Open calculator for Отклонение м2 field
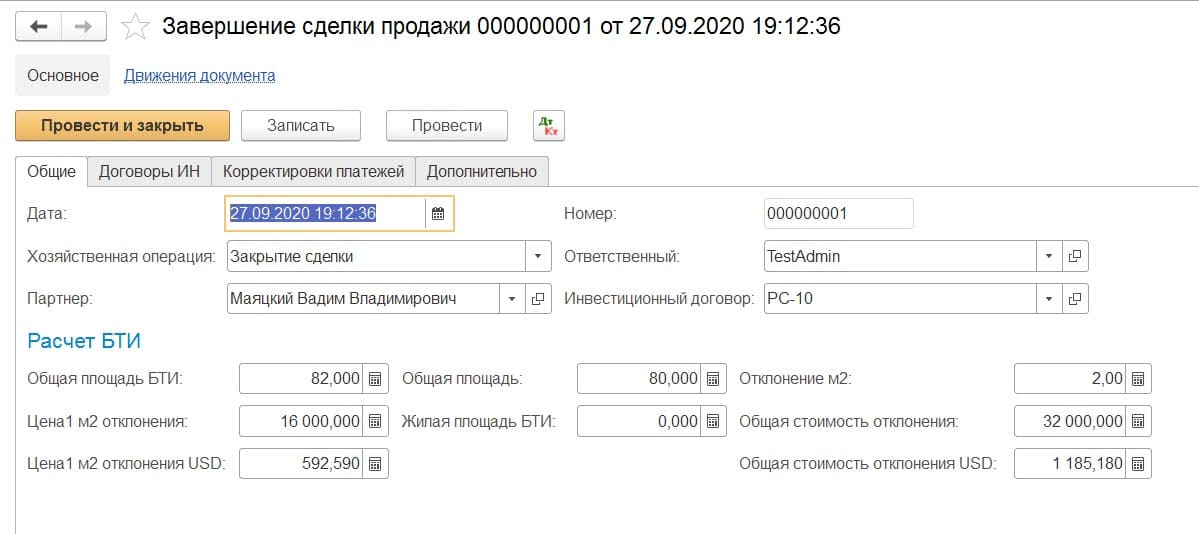1199x534 pixels. pos(1139,379)
